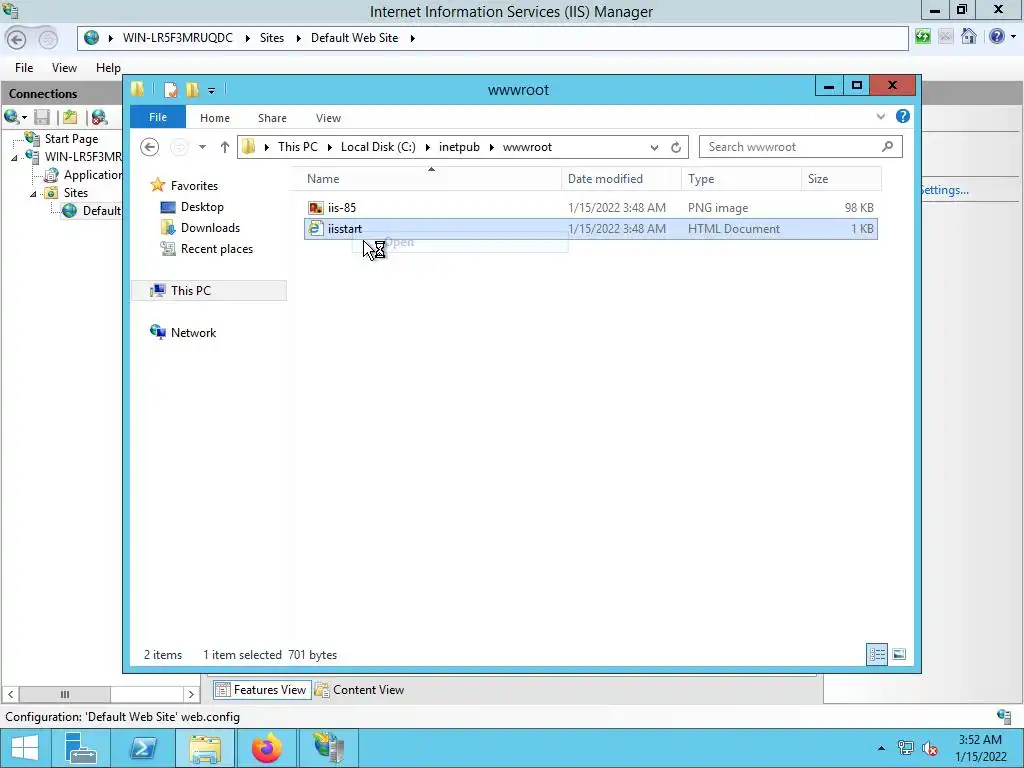Click New Folder icon in Explorer title bar
The width and height of the screenshot is (1024, 768).
pyautogui.click(x=192, y=89)
